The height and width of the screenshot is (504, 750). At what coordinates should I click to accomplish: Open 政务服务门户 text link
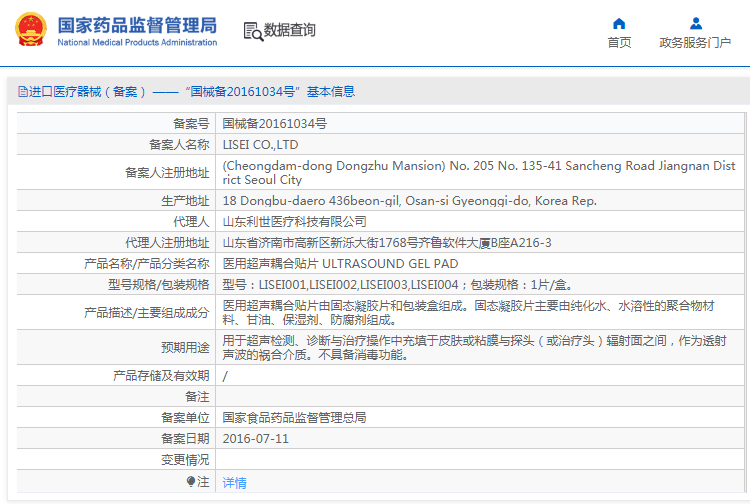[x=695, y=43]
